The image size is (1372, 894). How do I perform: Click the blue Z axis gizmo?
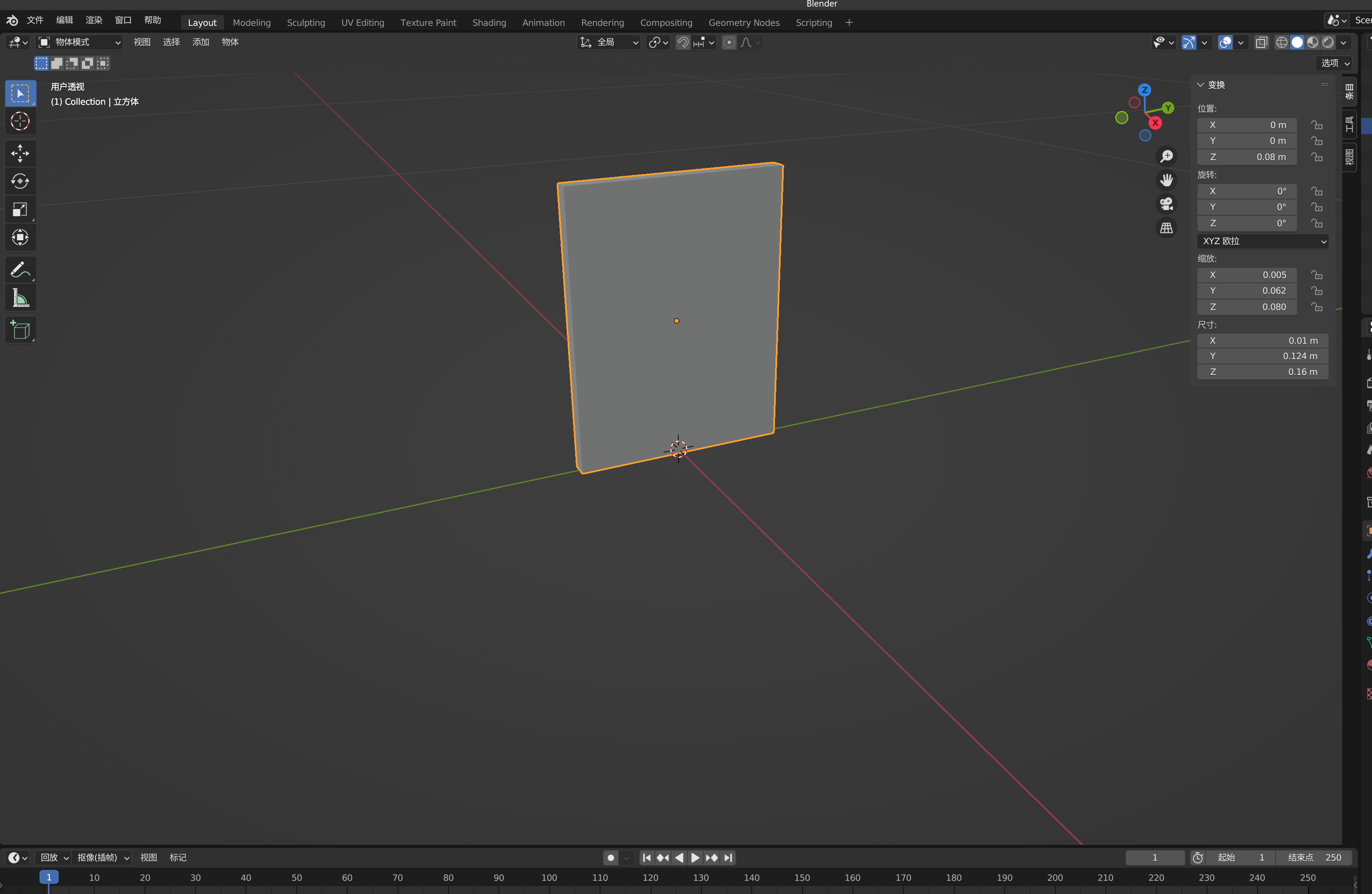point(1145,90)
